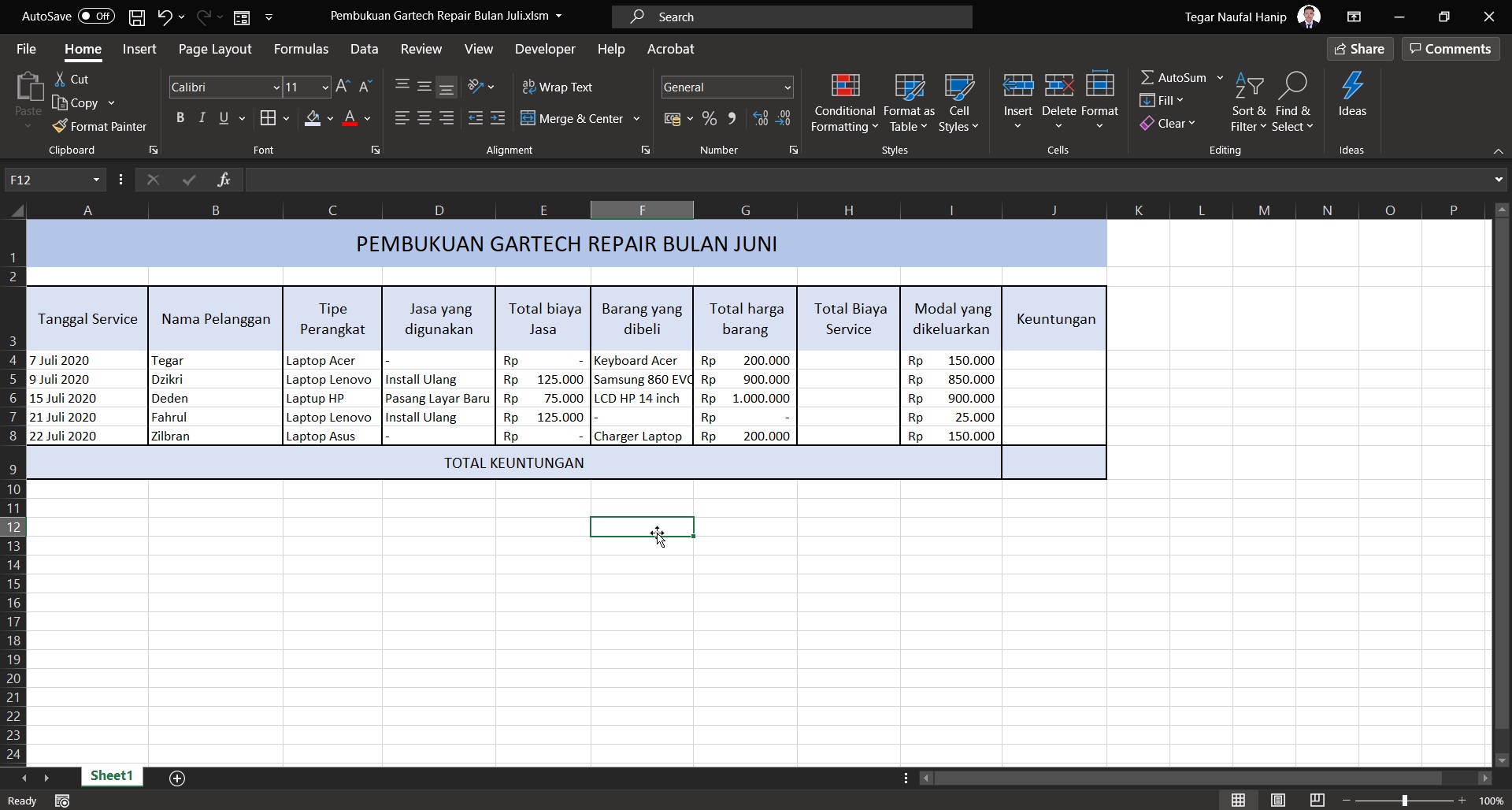Toggle Bold formatting
This screenshot has width=1512, height=810.
(x=180, y=117)
